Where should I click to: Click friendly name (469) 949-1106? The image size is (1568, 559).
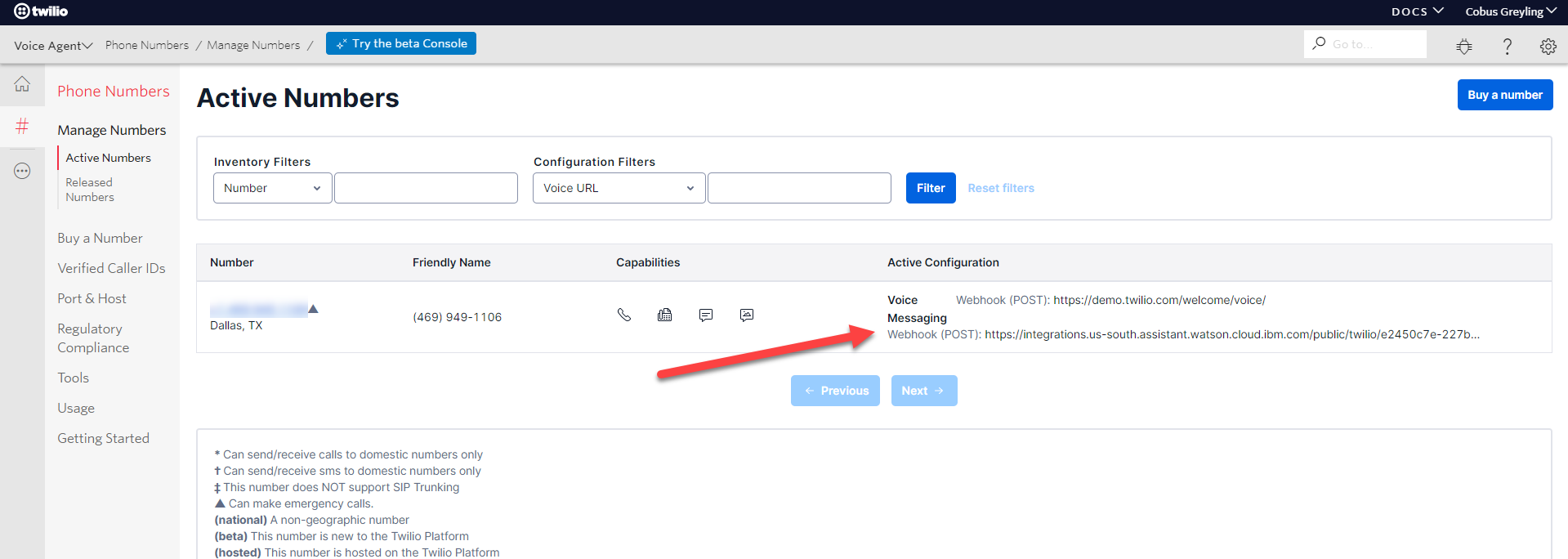click(458, 317)
